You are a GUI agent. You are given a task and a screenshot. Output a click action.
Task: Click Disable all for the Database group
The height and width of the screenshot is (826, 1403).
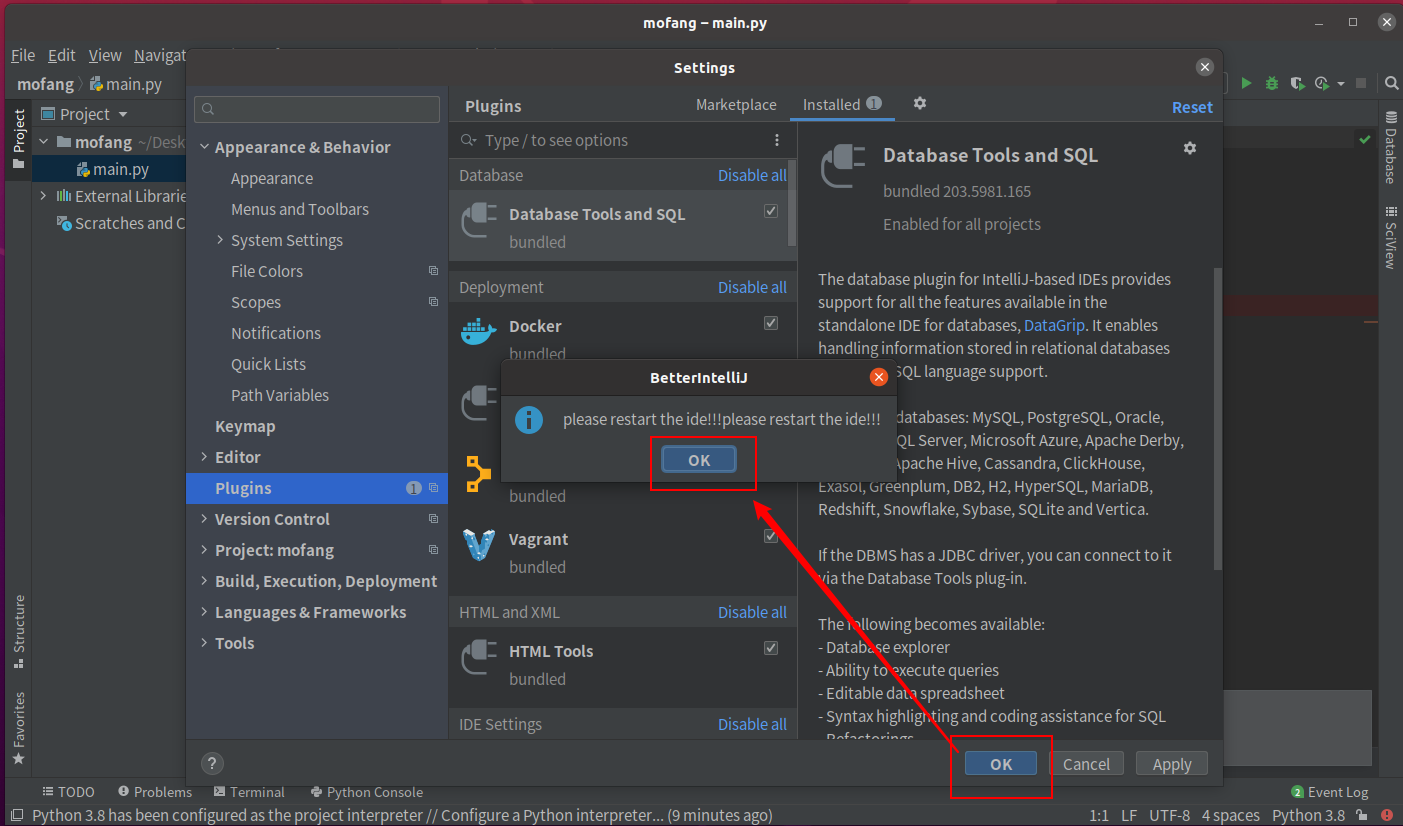[752, 175]
